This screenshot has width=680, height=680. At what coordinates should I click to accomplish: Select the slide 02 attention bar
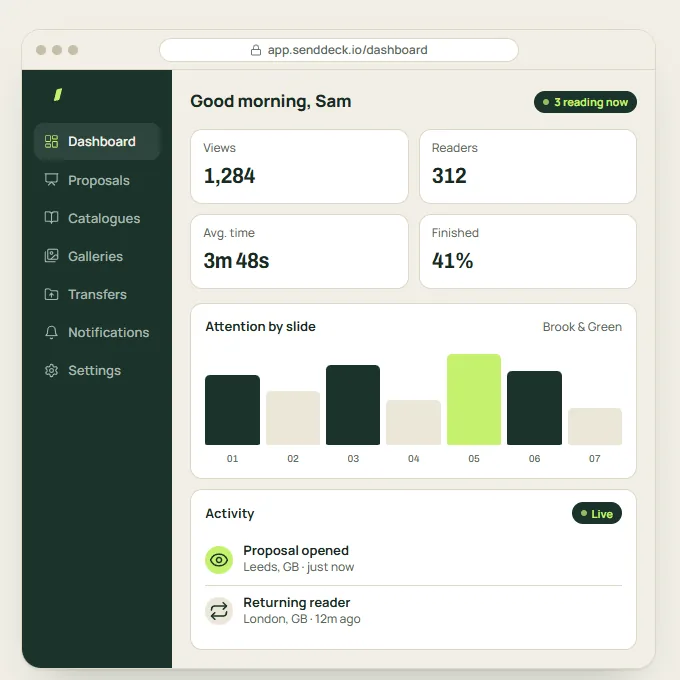293,418
